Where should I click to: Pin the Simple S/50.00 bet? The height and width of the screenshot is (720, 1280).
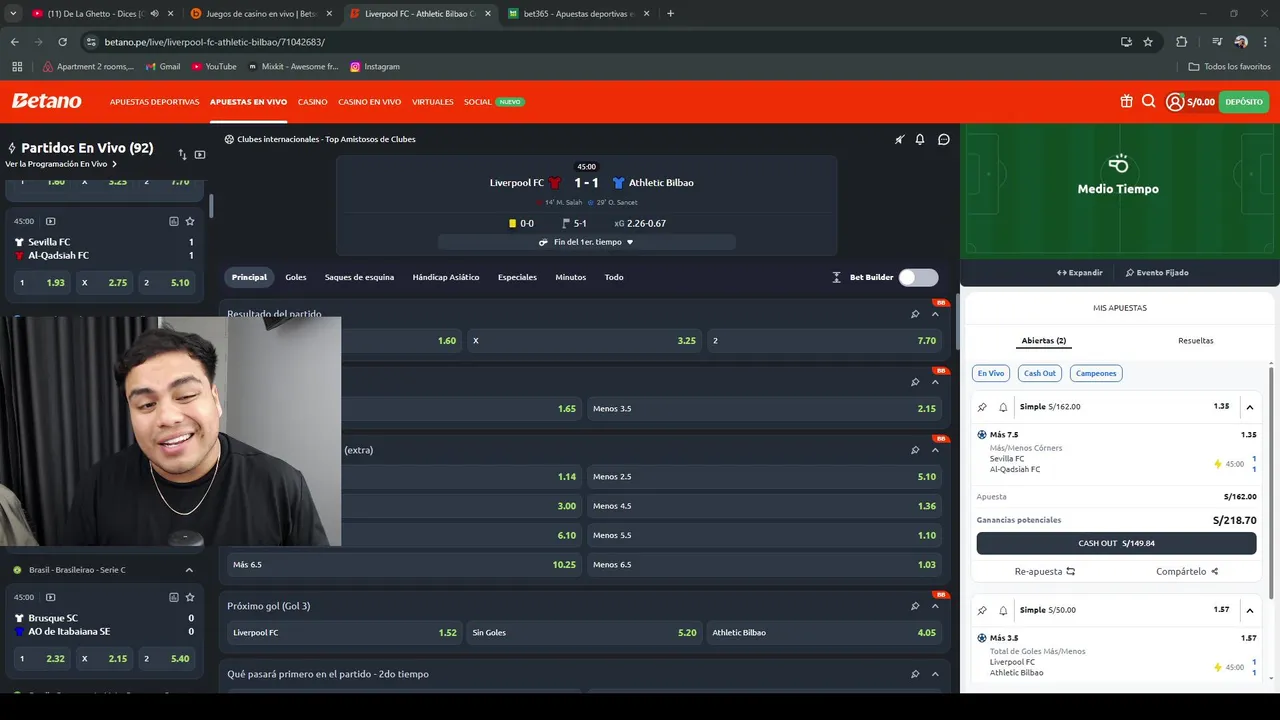[982, 610]
